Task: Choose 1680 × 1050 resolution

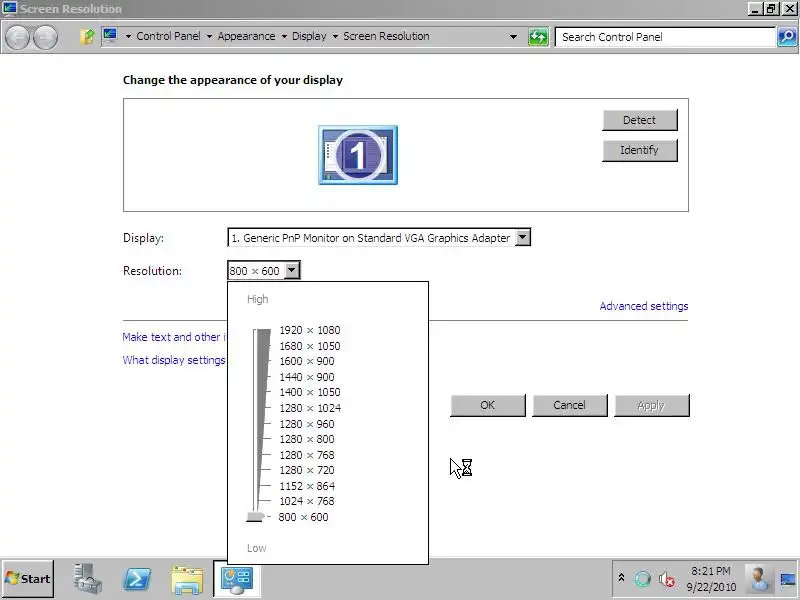Action: tap(310, 346)
